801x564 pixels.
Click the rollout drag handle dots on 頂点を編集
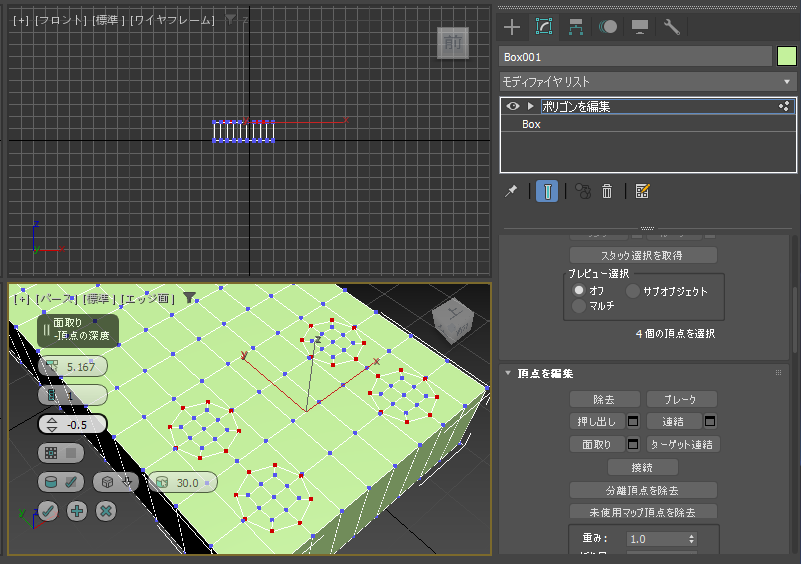779,373
